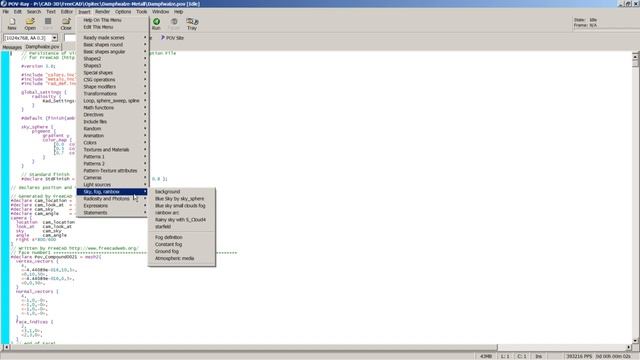The width and height of the screenshot is (640, 360).
Task: Open Textures and Materials submenu
Action: tap(113, 149)
